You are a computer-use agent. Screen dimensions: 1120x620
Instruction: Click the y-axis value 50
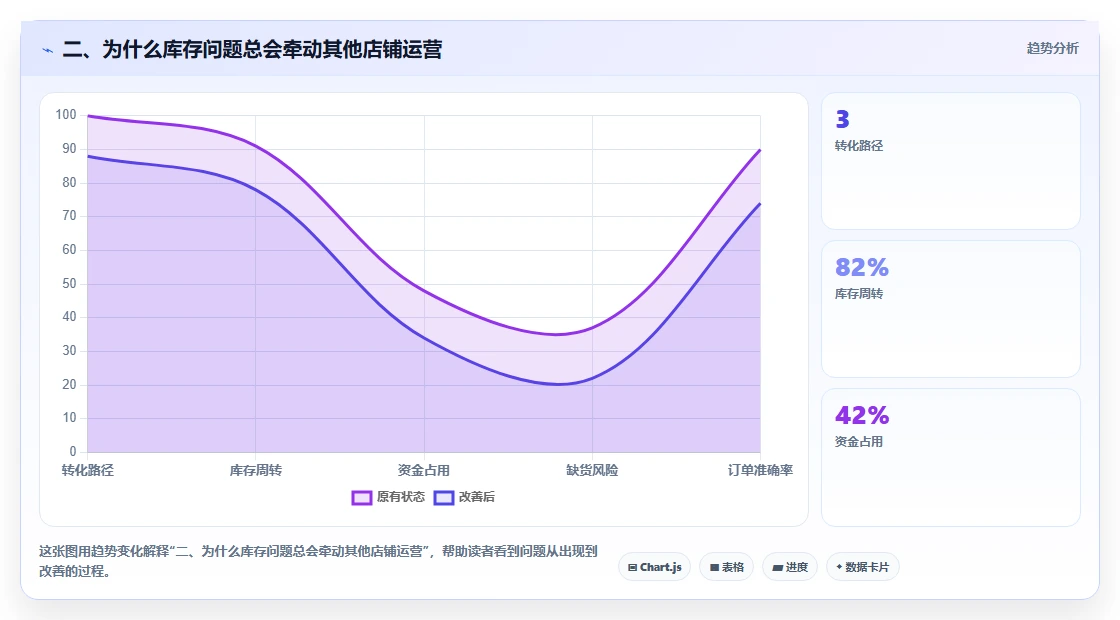coord(69,284)
